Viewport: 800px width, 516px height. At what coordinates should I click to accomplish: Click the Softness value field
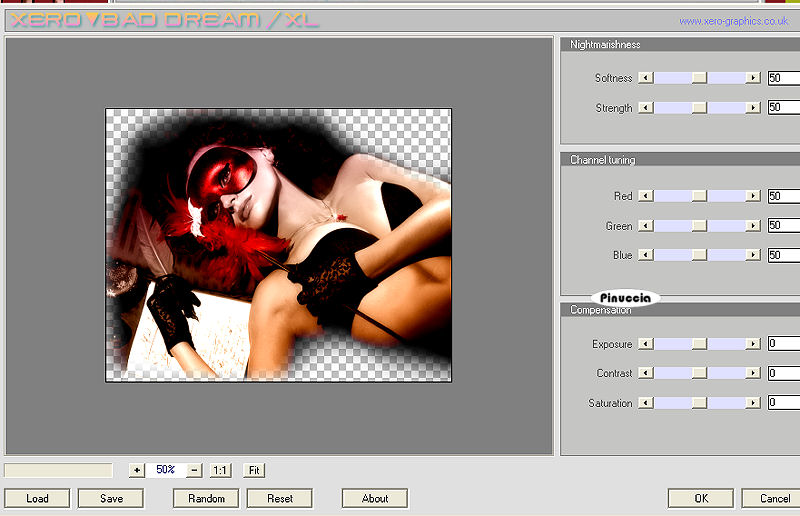(x=784, y=78)
